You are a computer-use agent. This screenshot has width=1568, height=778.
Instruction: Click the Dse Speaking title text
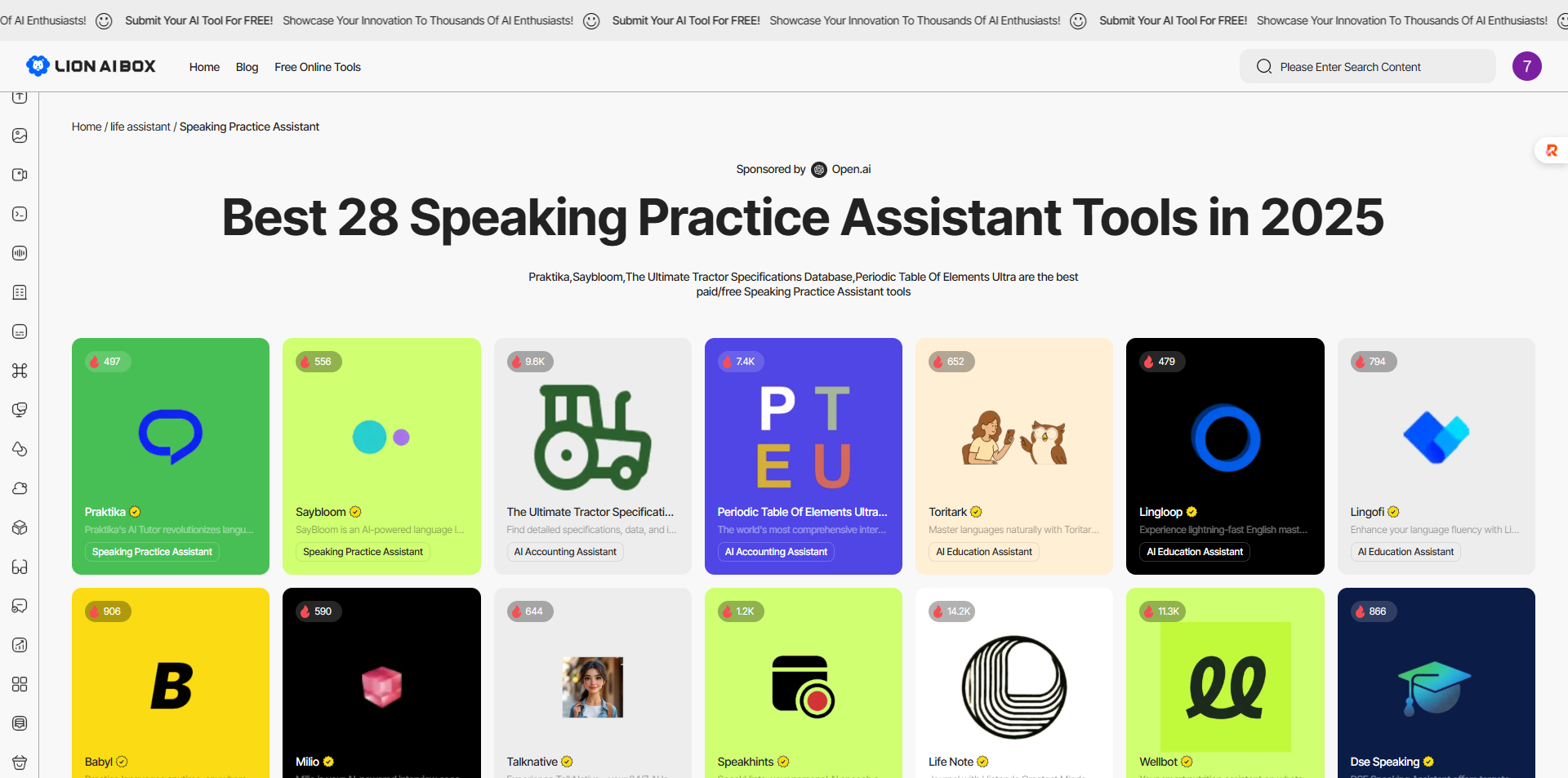tap(1384, 762)
